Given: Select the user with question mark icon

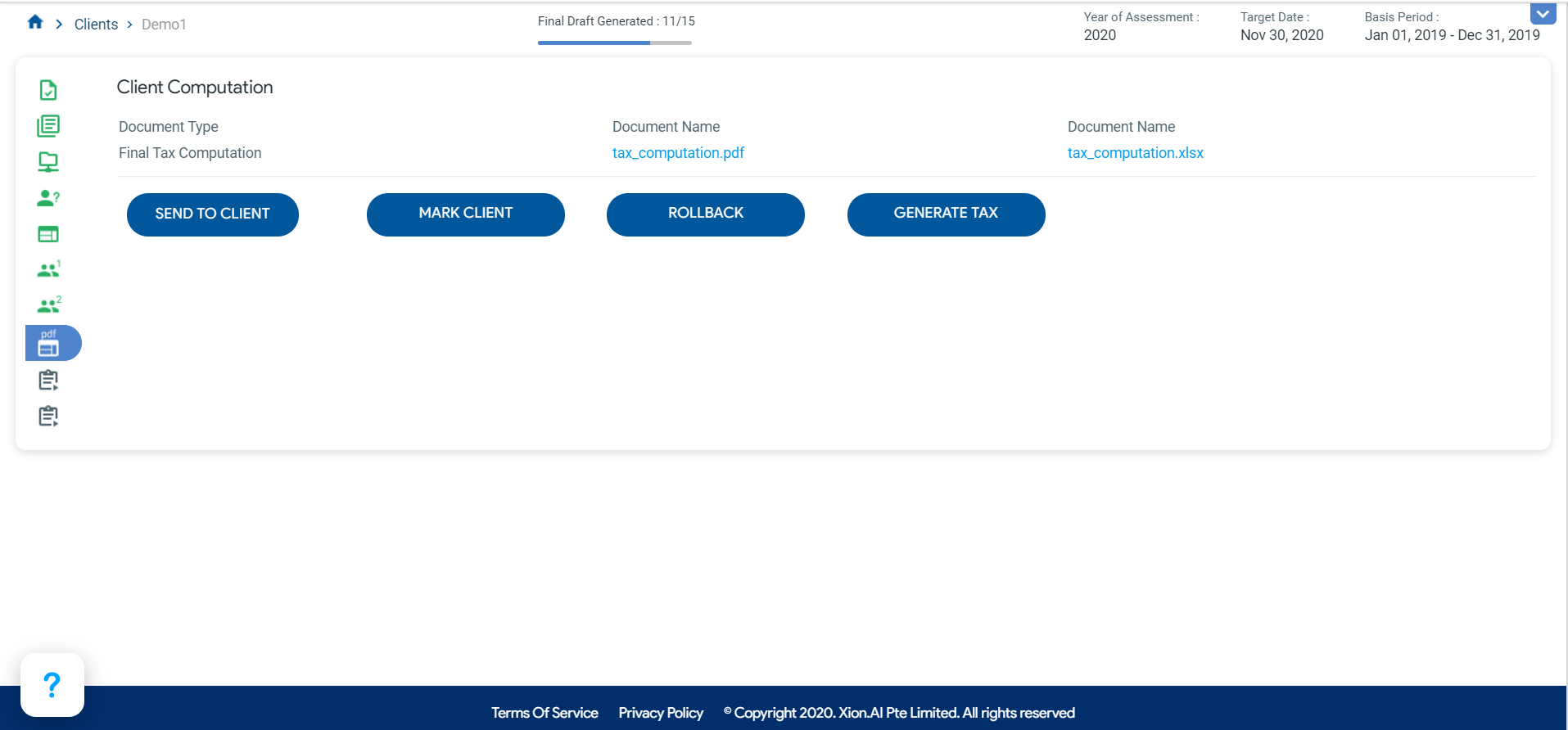Looking at the screenshot, I should point(48,198).
